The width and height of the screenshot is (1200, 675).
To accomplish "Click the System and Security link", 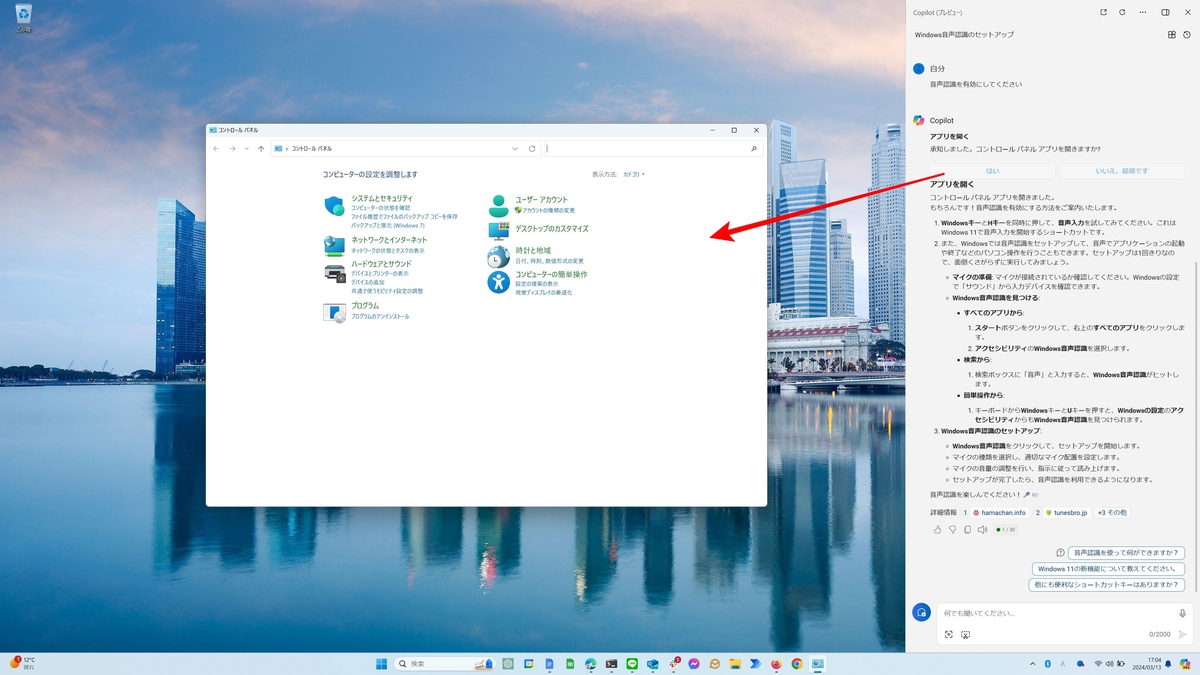I will [x=381, y=199].
